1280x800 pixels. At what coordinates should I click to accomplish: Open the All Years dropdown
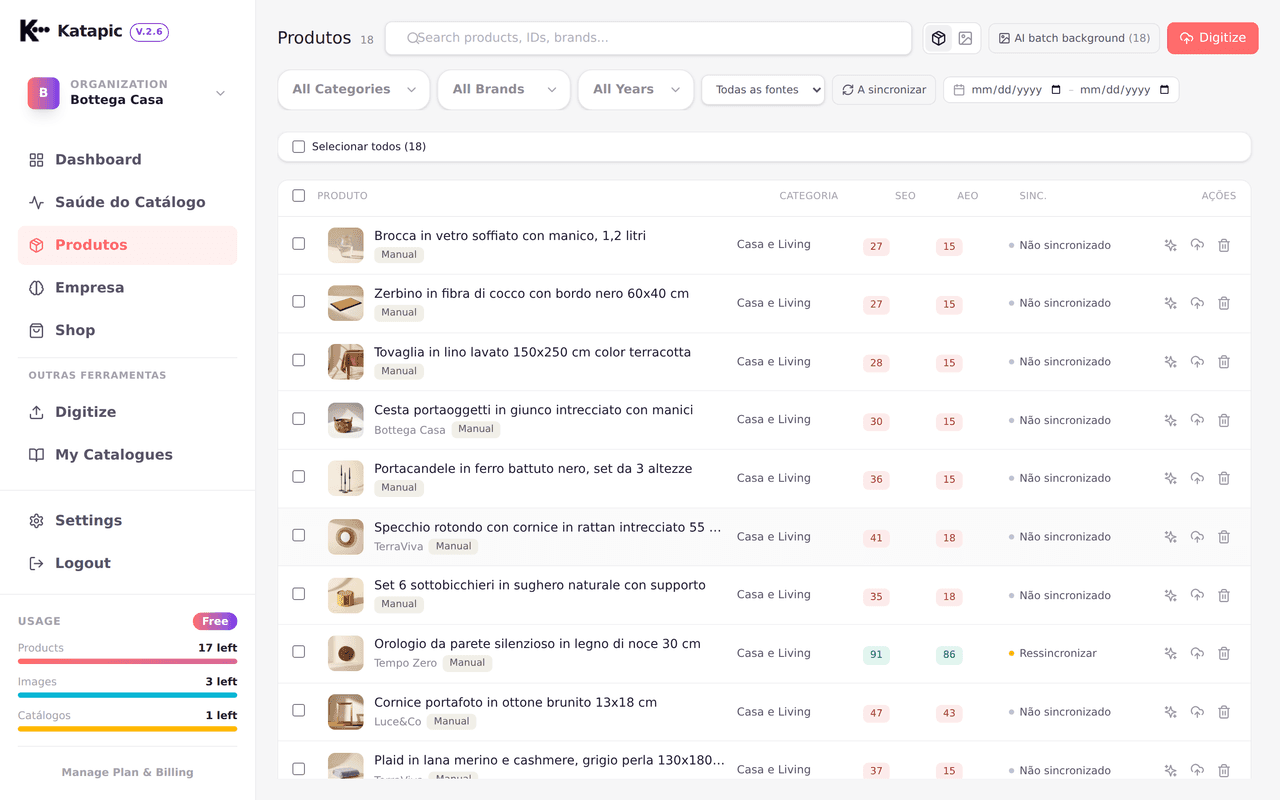pos(636,90)
